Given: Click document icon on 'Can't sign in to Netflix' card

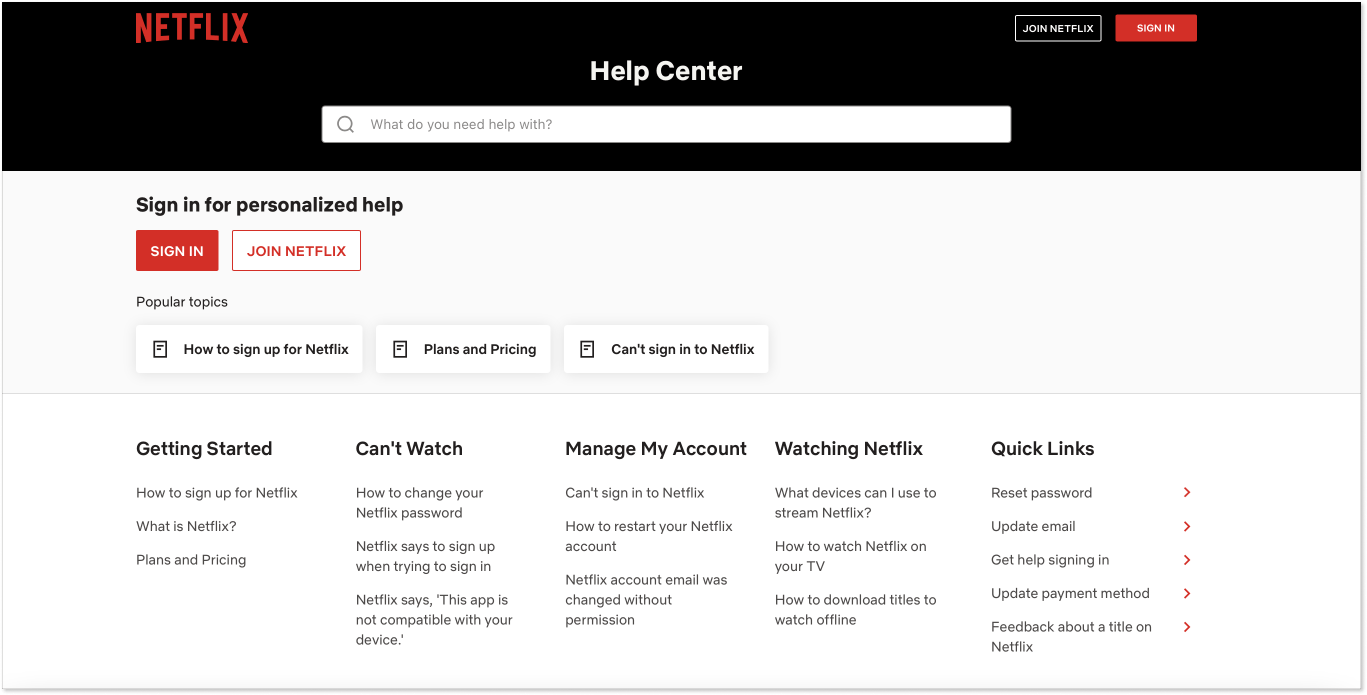Looking at the screenshot, I should [x=588, y=349].
